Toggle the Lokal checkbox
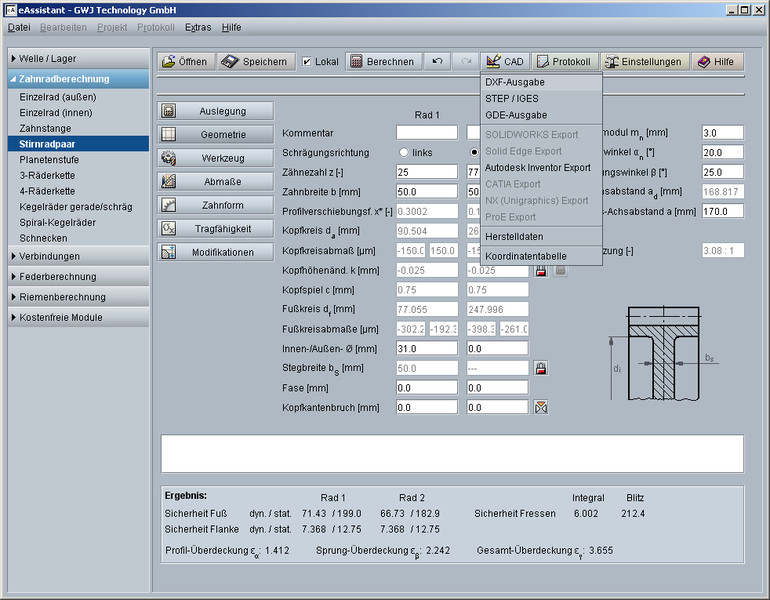 coord(307,62)
